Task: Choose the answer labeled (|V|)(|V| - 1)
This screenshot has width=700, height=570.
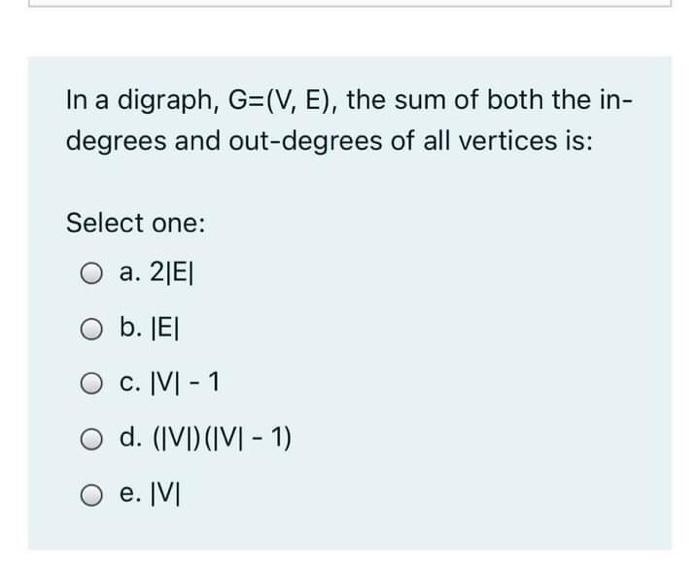Action: pos(222,438)
